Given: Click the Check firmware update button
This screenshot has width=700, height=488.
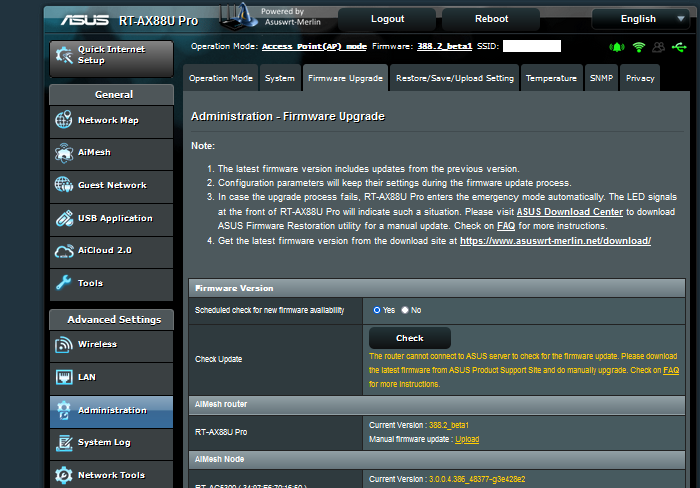Looking at the screenshot, I should coord(409,338).
